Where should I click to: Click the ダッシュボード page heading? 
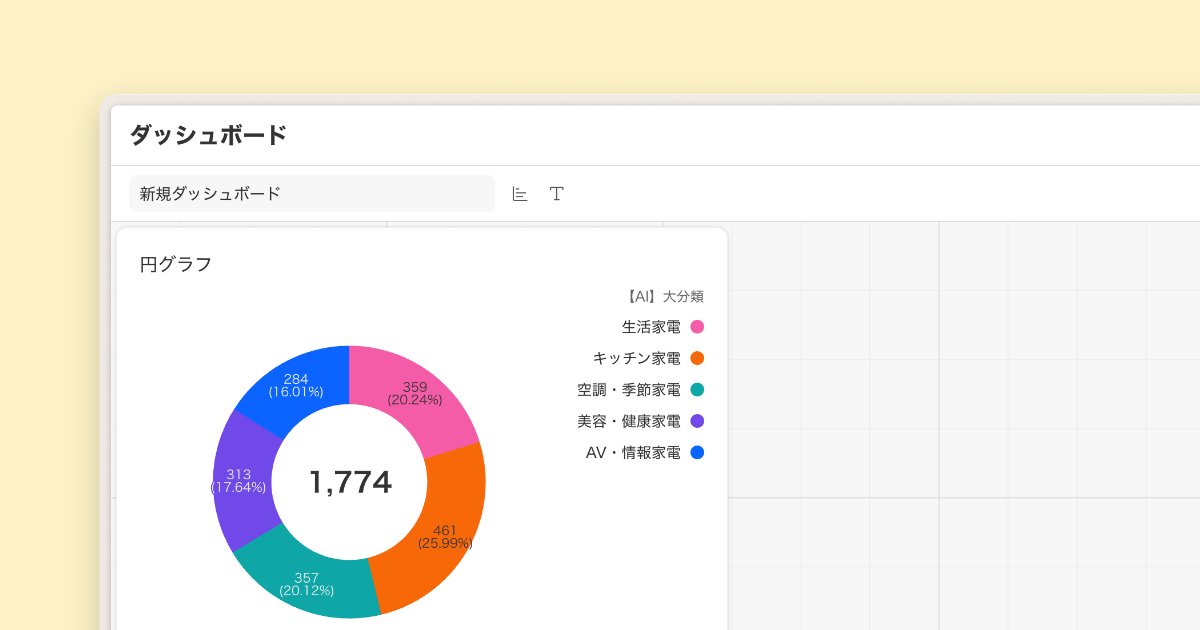[209, 135]
